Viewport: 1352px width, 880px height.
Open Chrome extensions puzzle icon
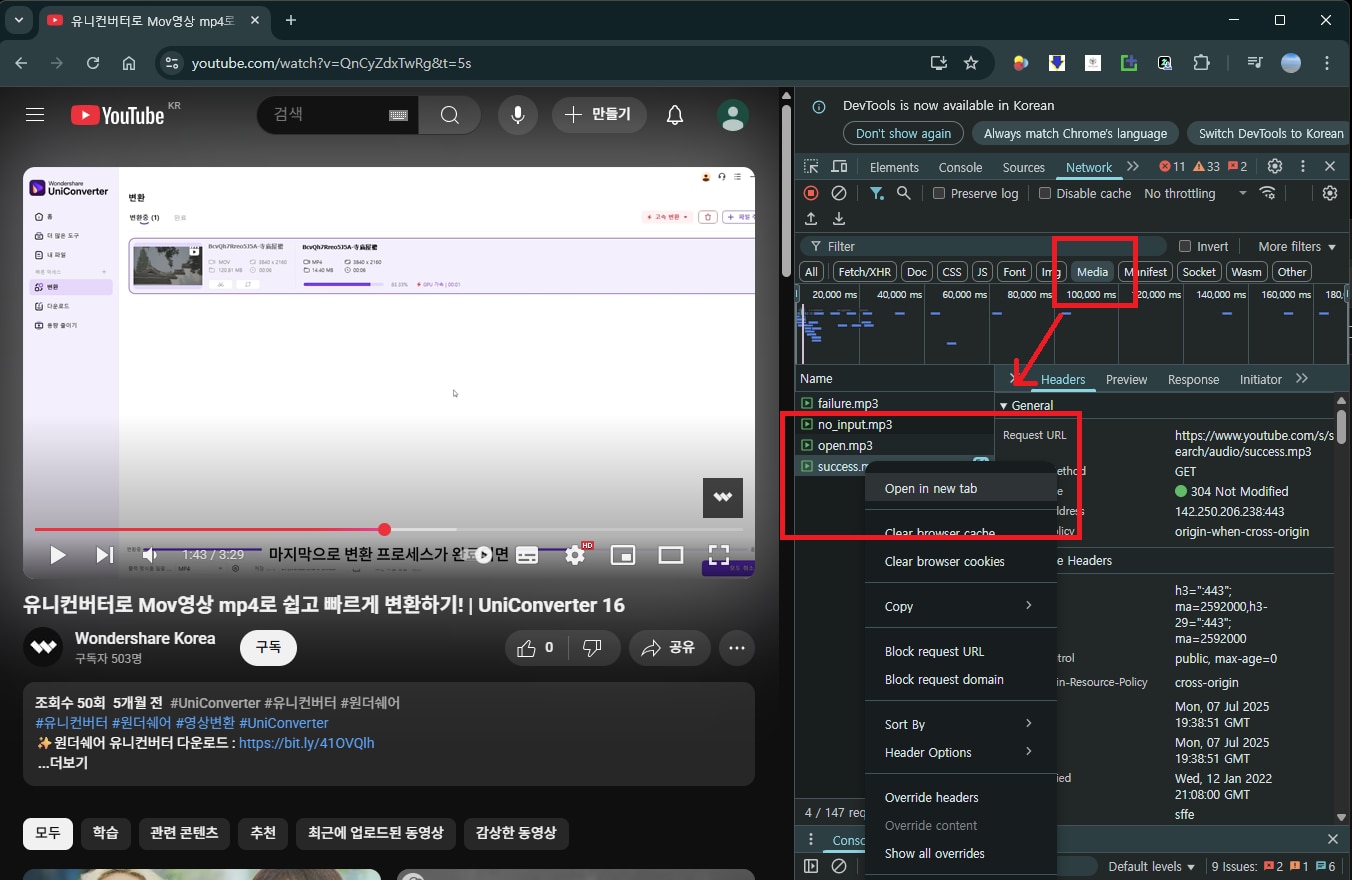1201,63
